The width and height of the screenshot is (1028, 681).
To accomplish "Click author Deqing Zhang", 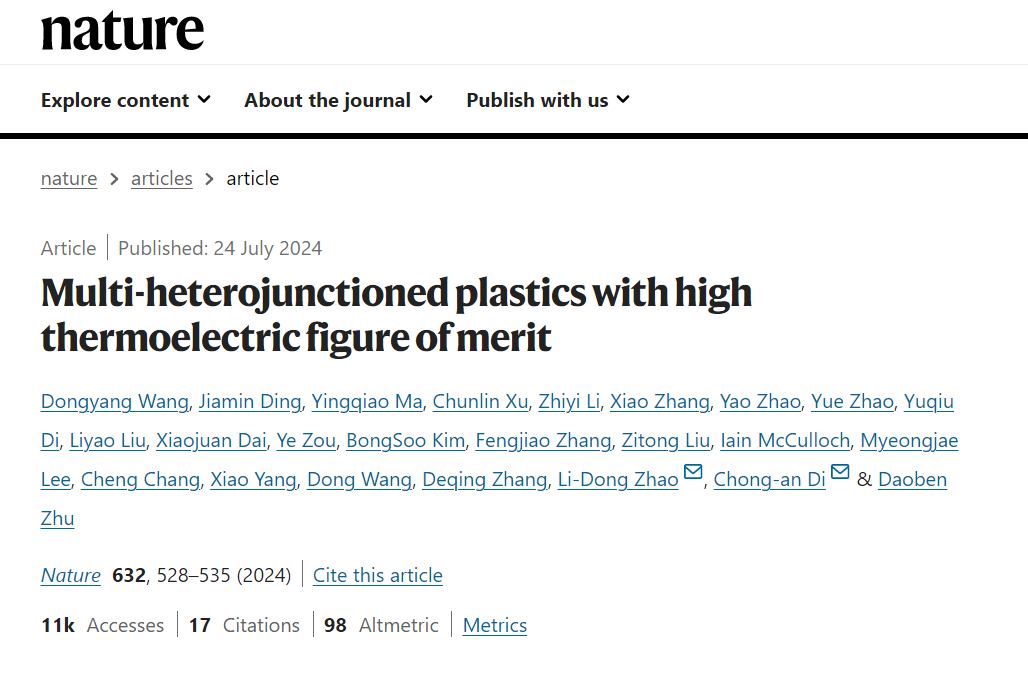I will 484,480.
